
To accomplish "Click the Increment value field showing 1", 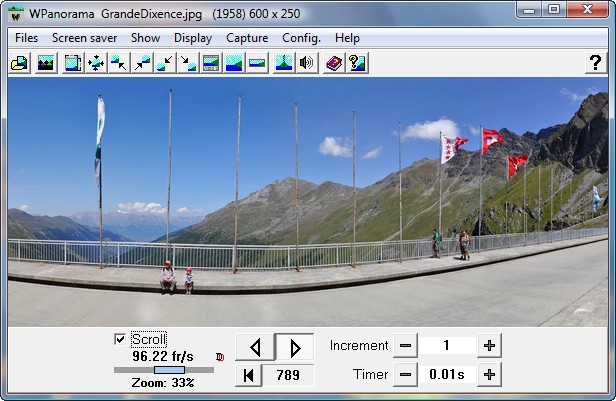I will pos(447,346).
